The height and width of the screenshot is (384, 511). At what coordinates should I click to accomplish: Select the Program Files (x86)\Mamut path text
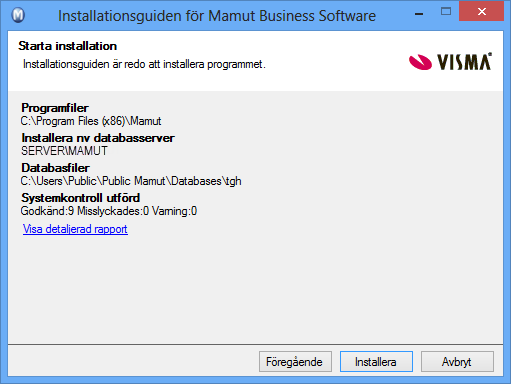pyautogui.click(x=91, y=121)
